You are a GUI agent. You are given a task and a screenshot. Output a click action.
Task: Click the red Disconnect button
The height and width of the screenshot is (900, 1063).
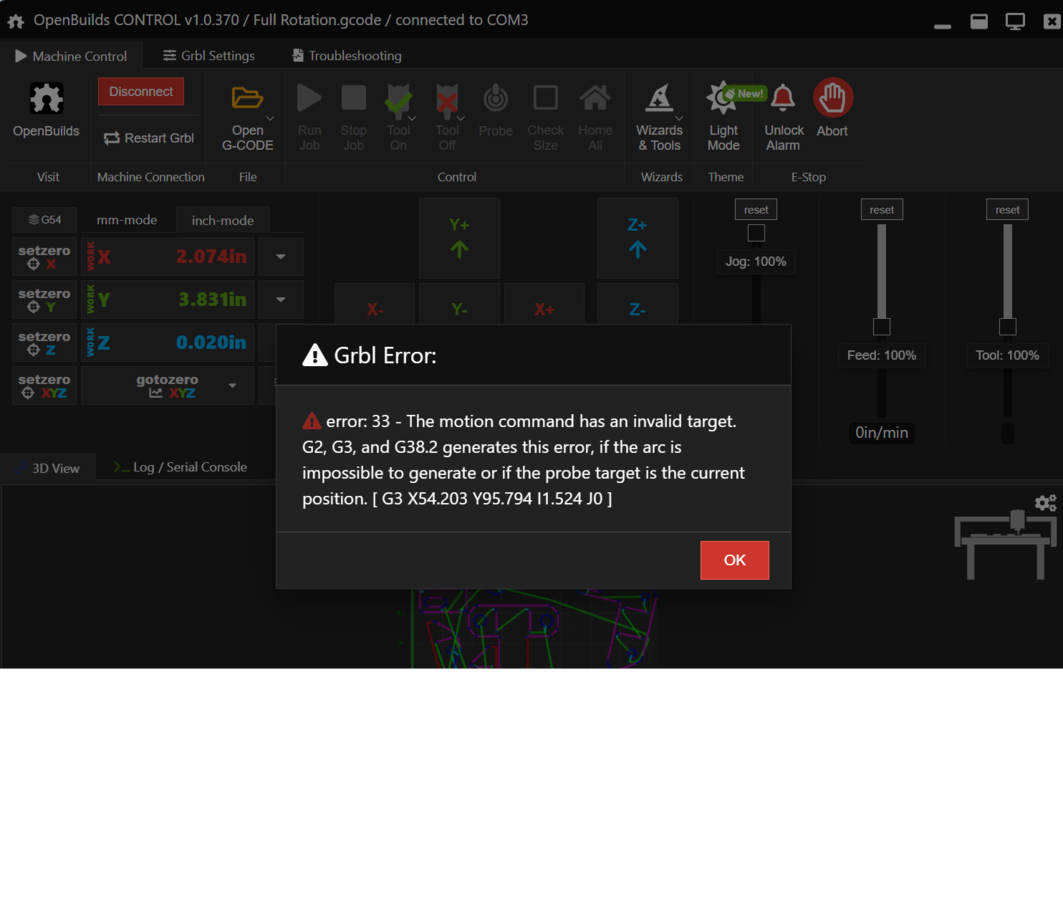[141, 91]
